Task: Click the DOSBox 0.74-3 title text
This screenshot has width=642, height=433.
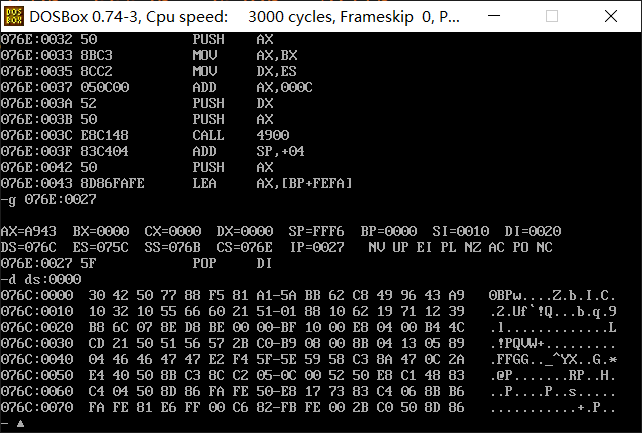Action: point(244,17)
